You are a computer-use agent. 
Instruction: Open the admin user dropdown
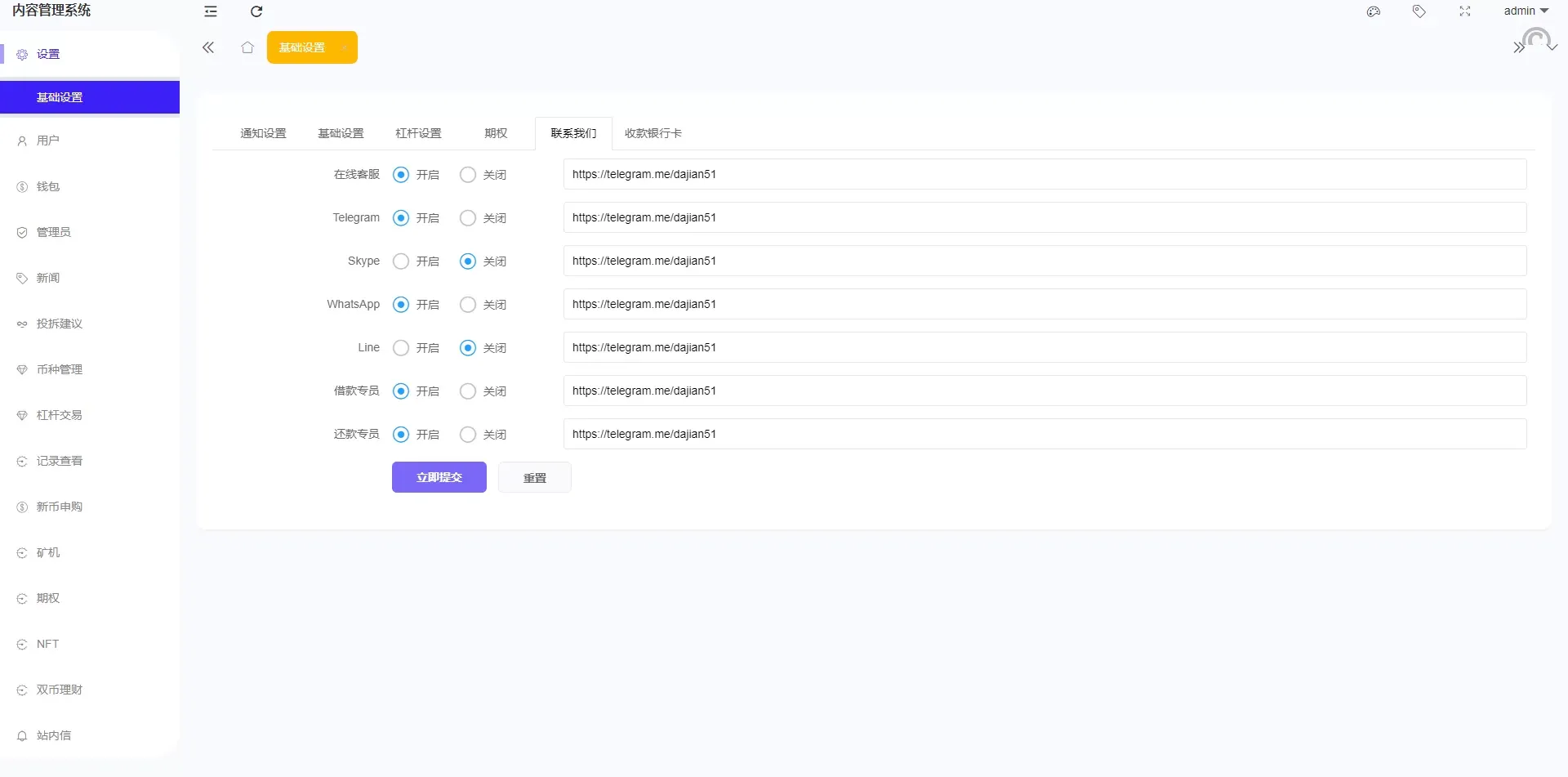(1526, 11)
